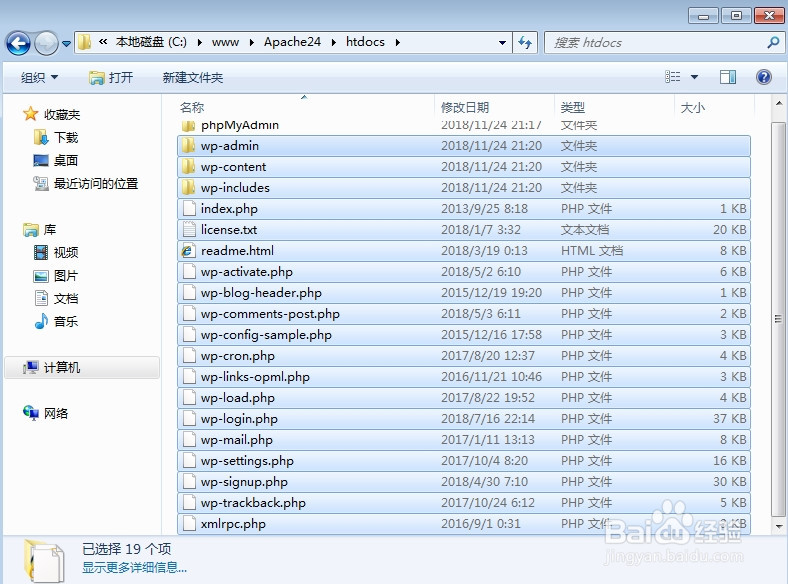The height and width of the screenshot is (584, 788).
Task: Click the wp-comments-post.php file icon
Action: 189,314
